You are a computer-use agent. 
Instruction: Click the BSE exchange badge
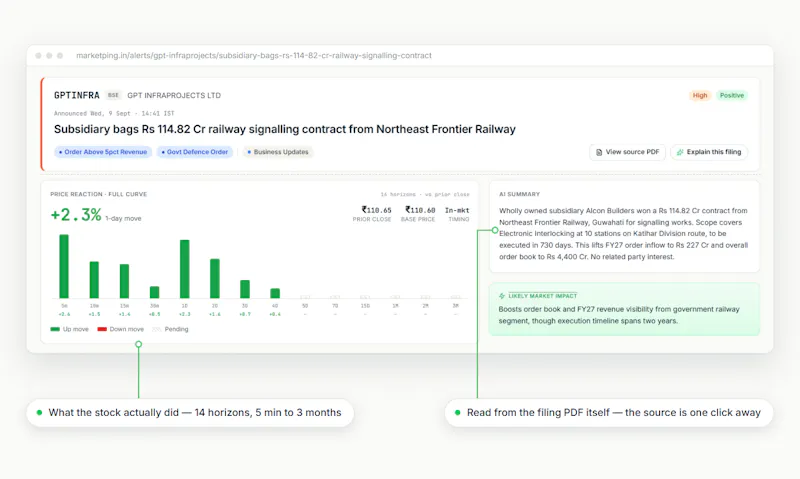tap(113, 95)
